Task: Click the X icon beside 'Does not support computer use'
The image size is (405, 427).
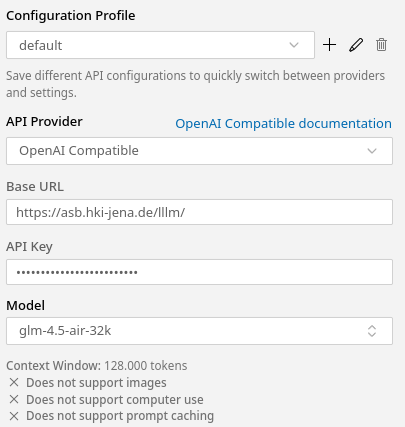Action: click(x=14, y=399)
